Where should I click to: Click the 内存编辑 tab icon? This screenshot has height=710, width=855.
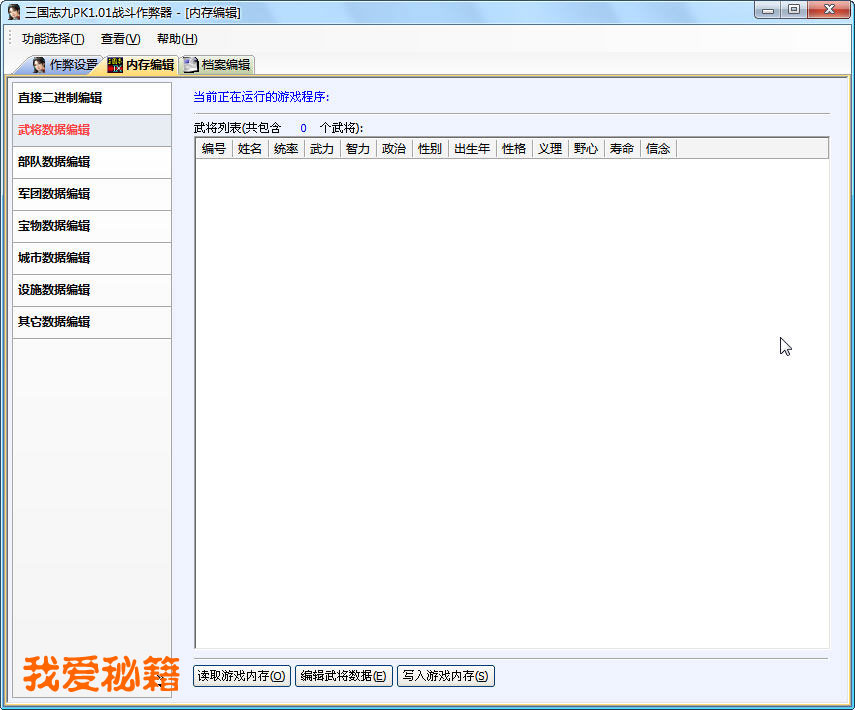coord(115,65)
